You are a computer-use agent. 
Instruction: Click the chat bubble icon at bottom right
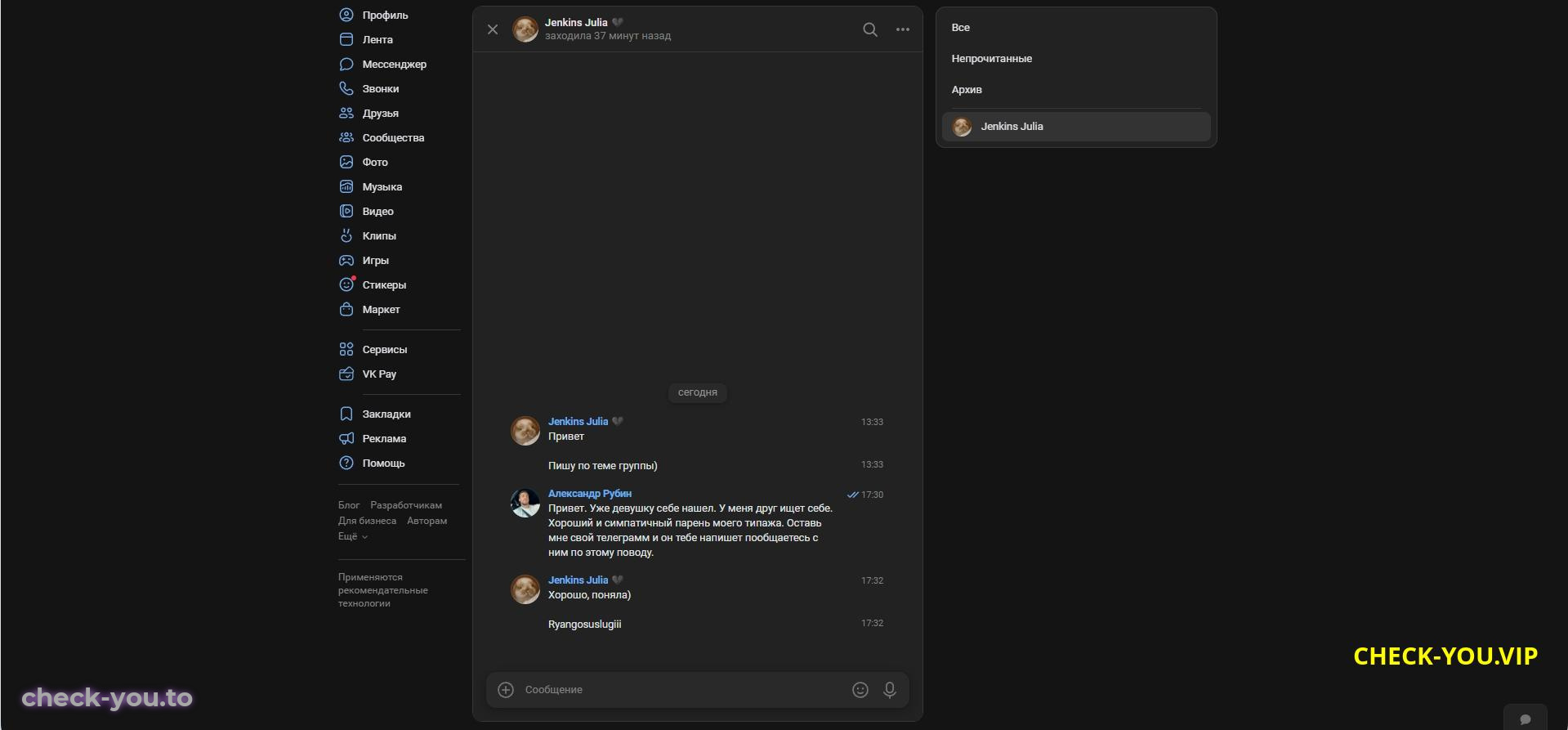click(x=1526, y=719)
